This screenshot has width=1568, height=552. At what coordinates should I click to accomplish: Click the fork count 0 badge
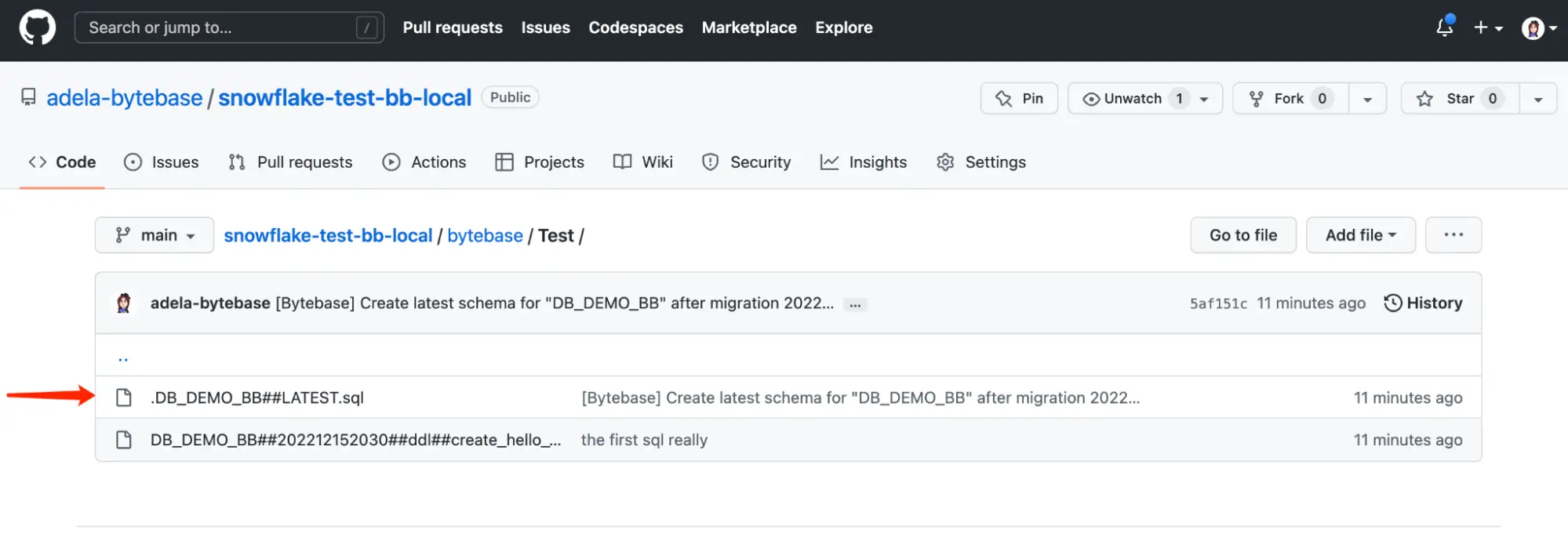pos(1322,98)
